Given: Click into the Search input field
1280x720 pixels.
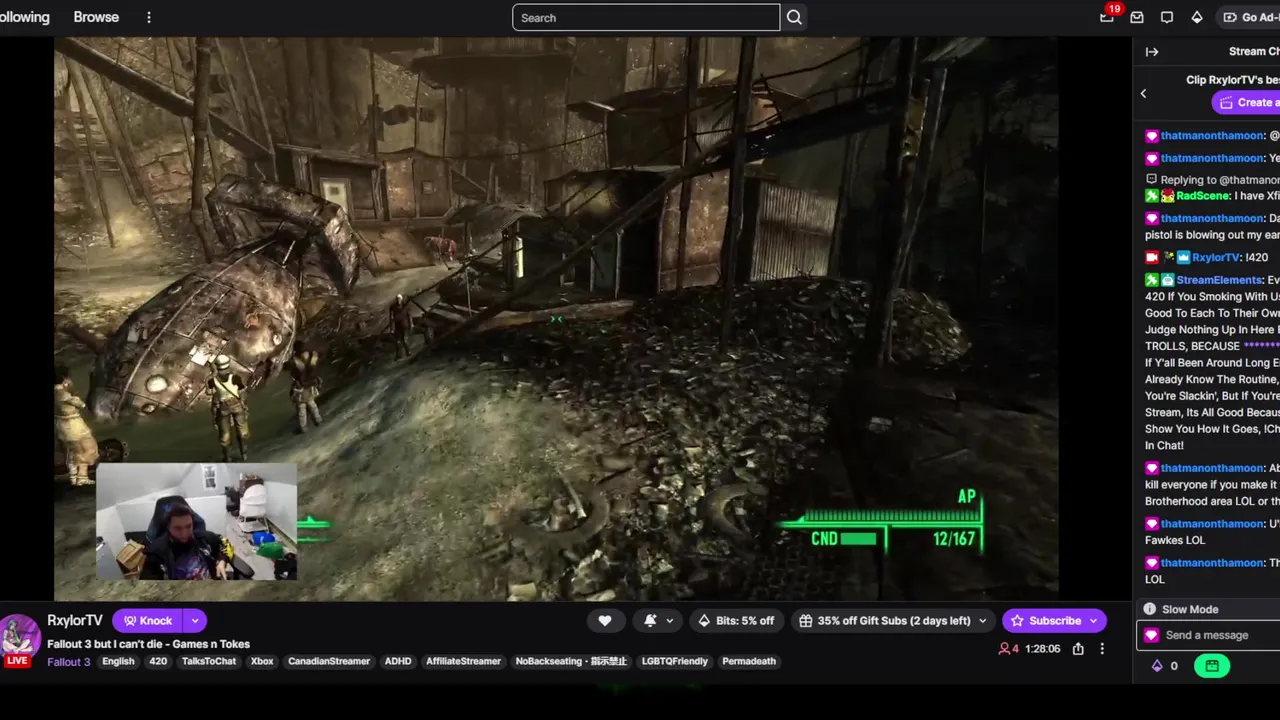Looking at the screenshot, I should point(646,17).
